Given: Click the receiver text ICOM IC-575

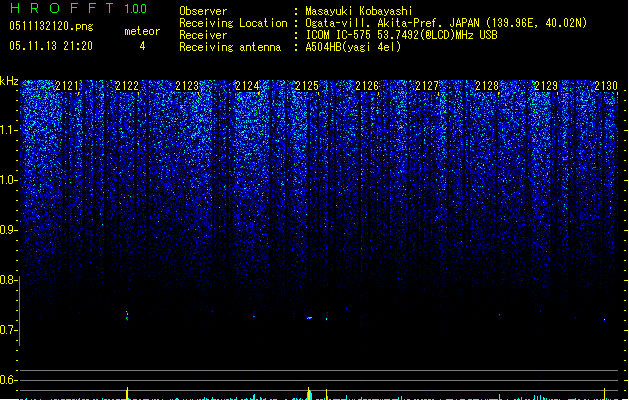Looking at the screenshot, I should (x=339, y=35).
